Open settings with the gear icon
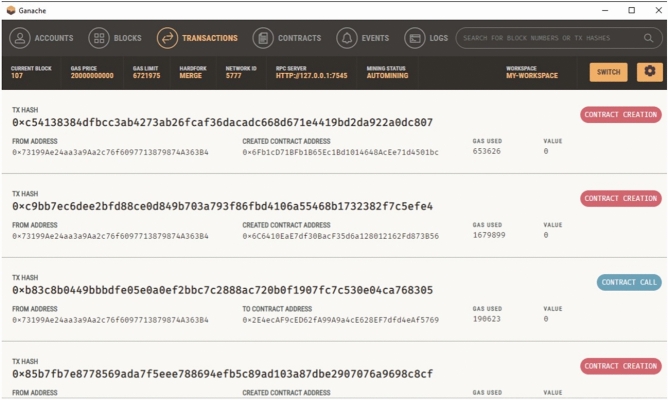 tap(650, 72)
